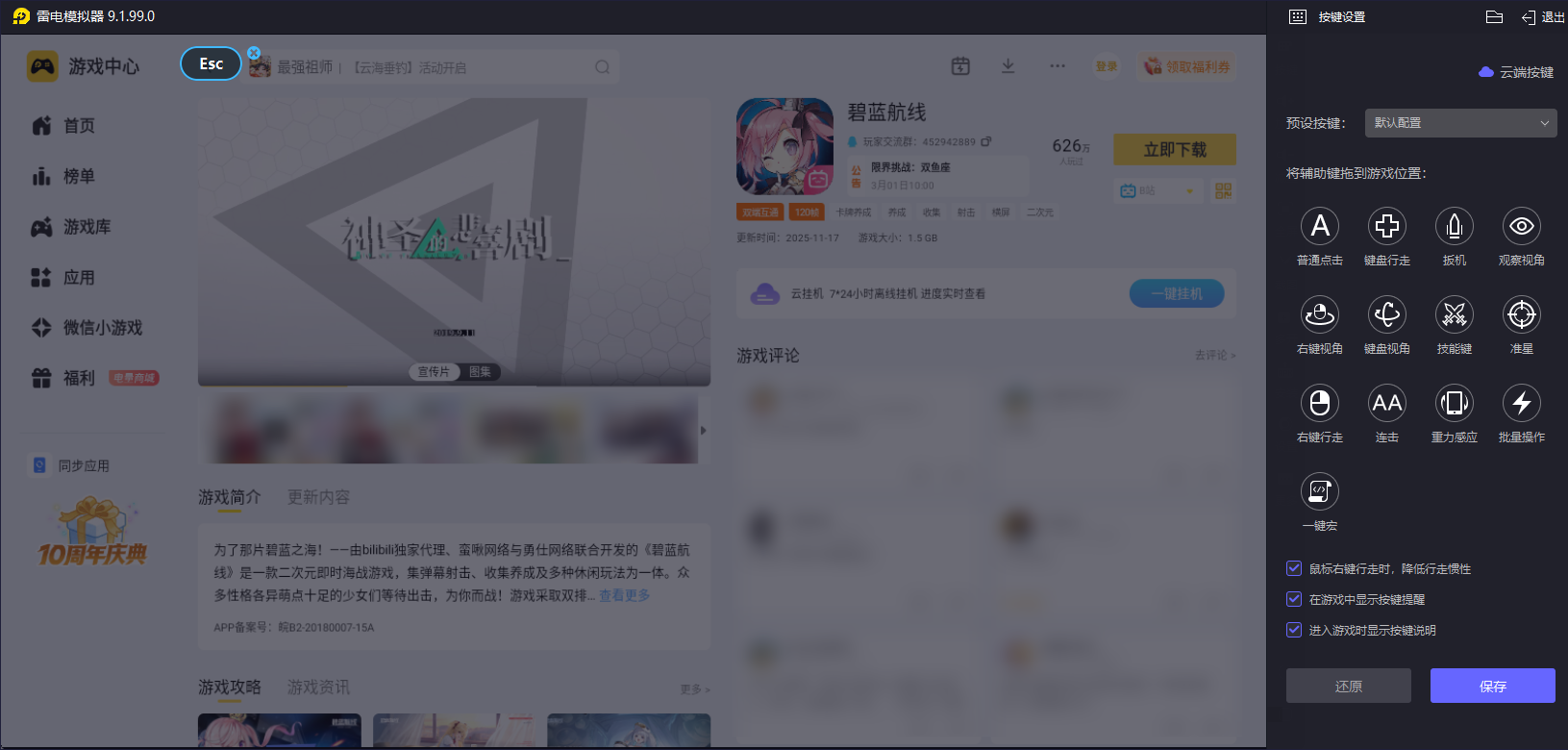1568x750 pixels.
Task: Pick the 右键视角 right-click view tool
Action: [x=1320, y=314]
